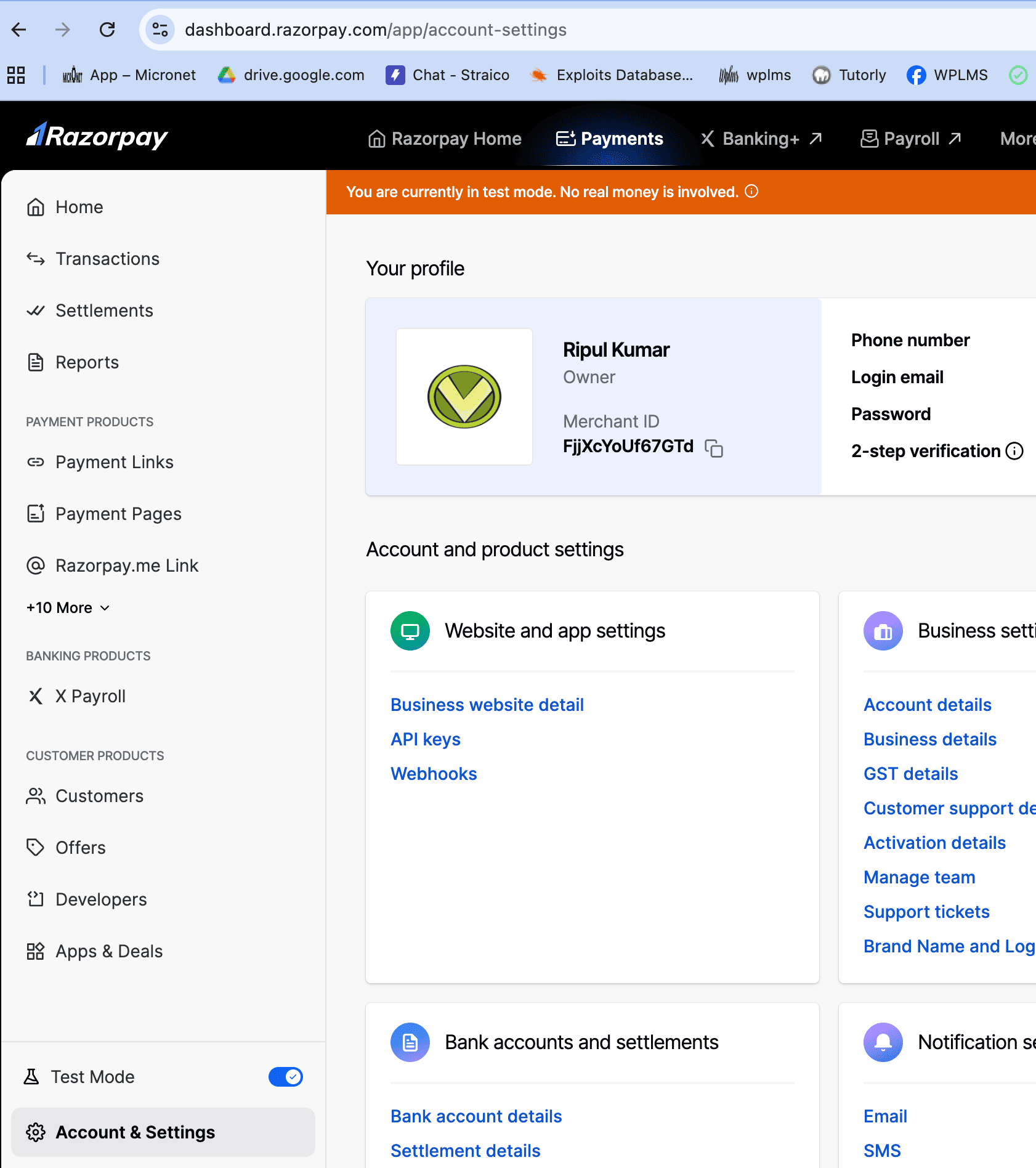The image size is (1036, 1168).
Task: Open Apps & Deals in the sidebar
Action: point(163,951)
